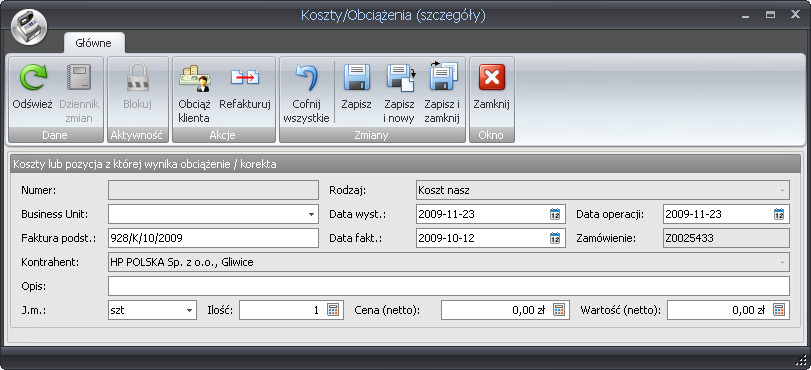
Task: Click the Faktura podst. field 928/K/10/2009
Action: coord(213,239)
